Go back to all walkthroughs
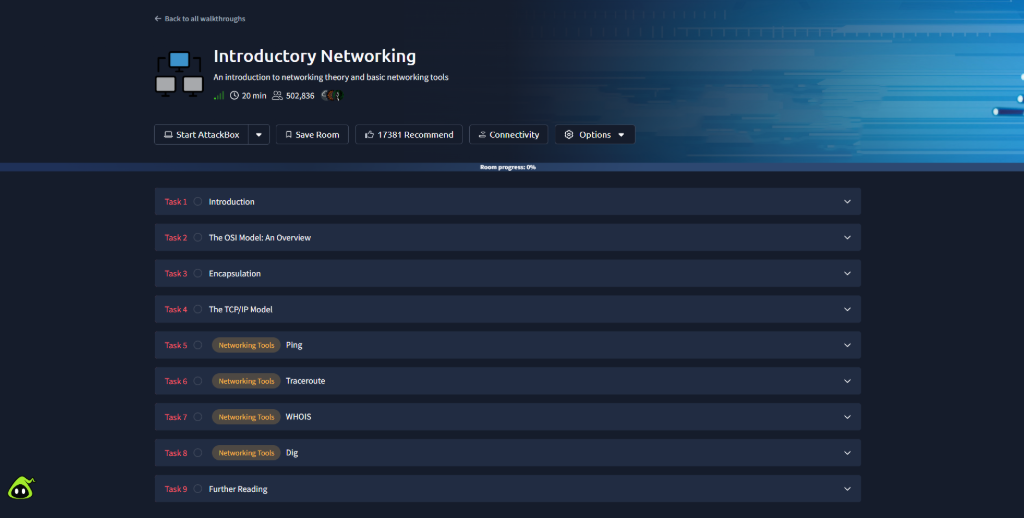 pos(200,18)
